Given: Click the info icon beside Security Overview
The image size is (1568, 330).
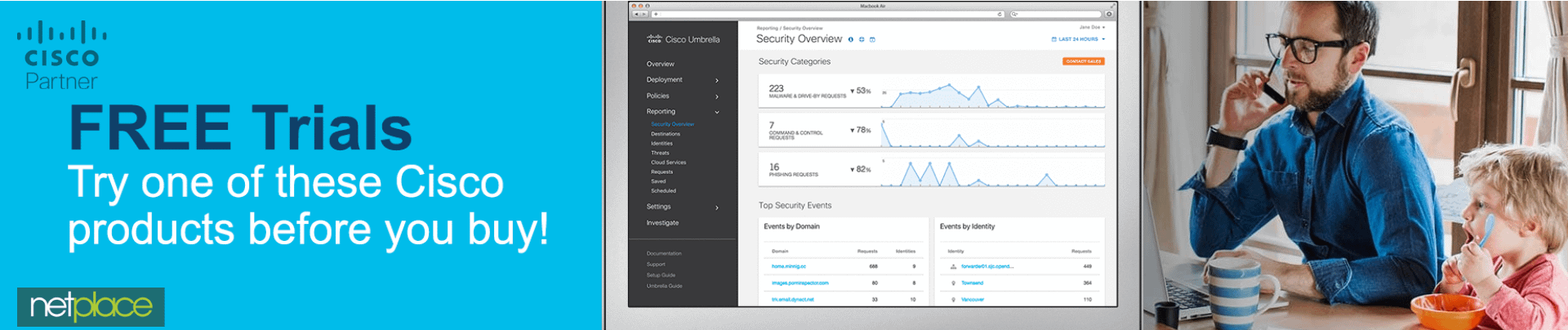Looking at the screenshot, I should click(x=851, y=39).
